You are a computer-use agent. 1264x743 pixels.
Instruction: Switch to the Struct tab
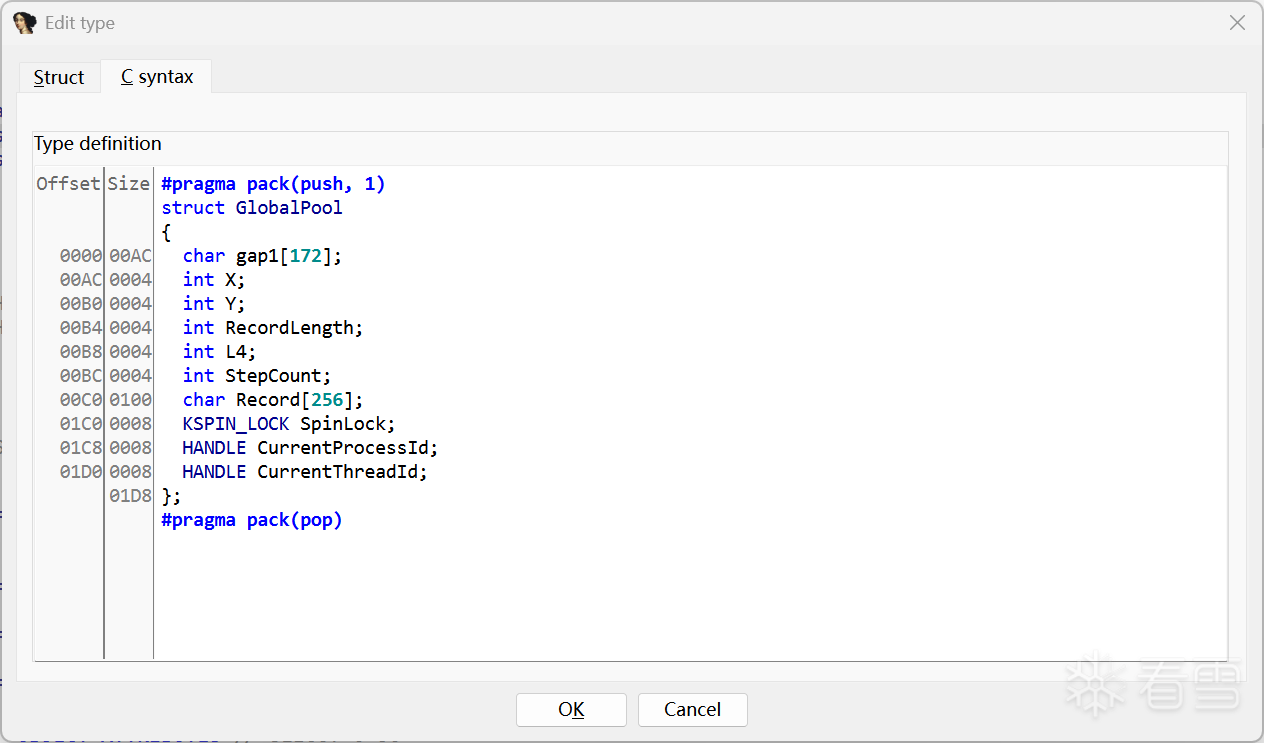59,77
